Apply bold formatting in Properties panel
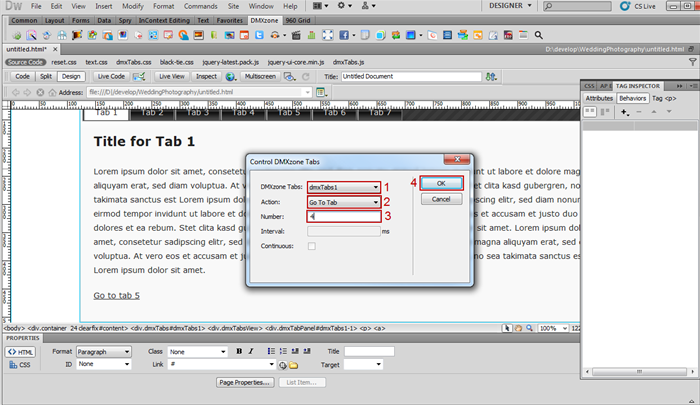The image size is (700, 405). coord(239,351)
